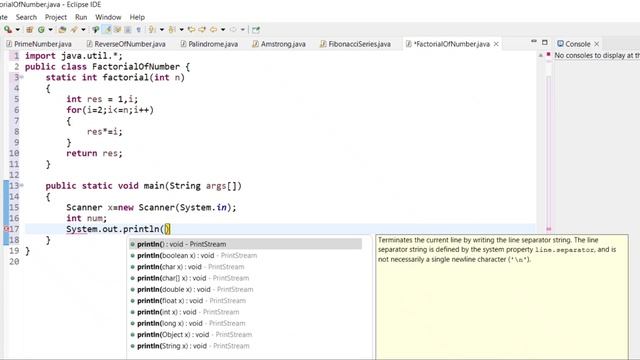Viewport: 640px width, 360px height.
Task: Choose println(float x) suggestion
Action: click(x=245, y=300)
